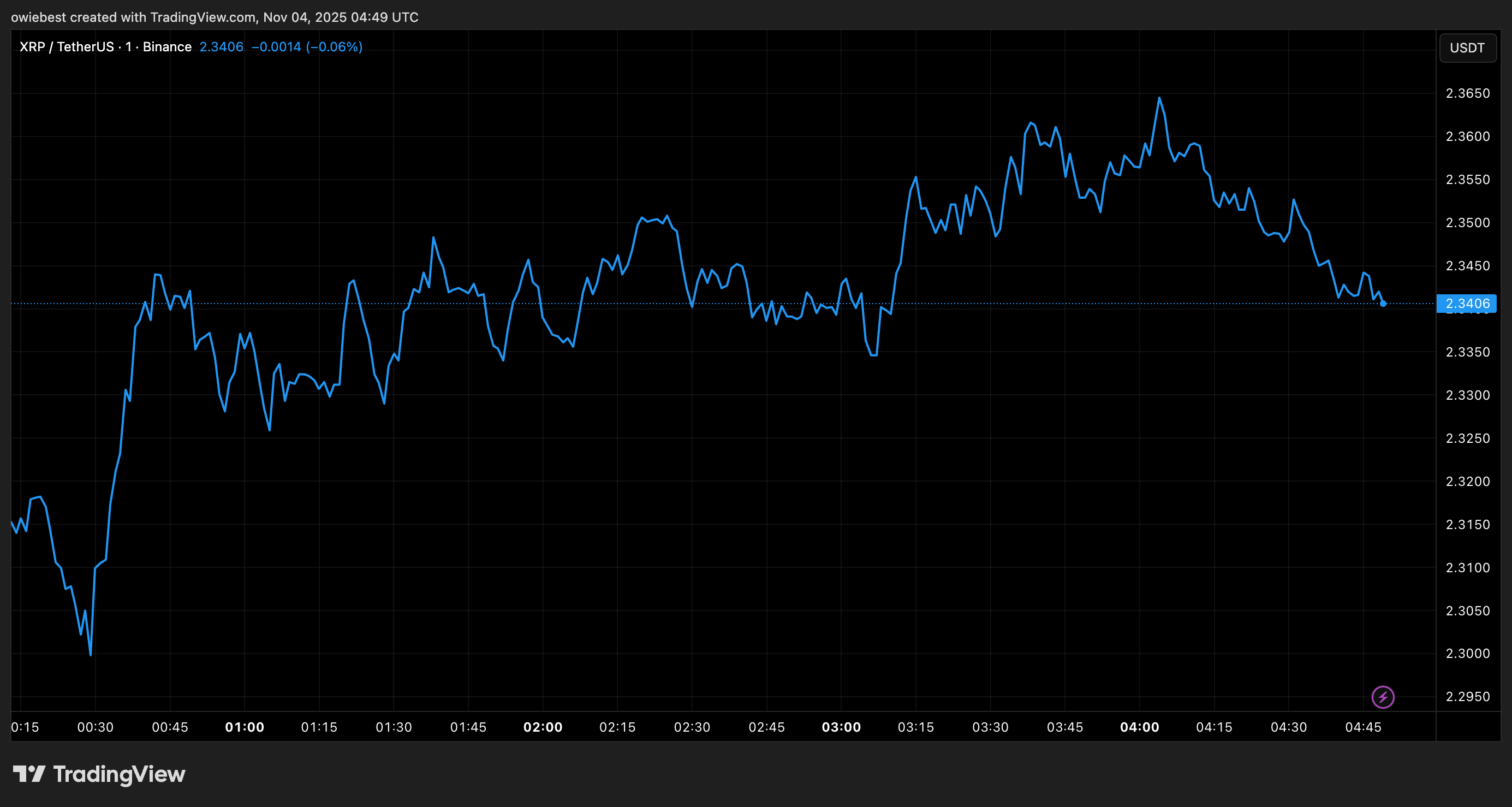The height and width of the screenshot is (807, 1512).
Task: Open the TradingView logo at bottom left
Action: (100, 774)
